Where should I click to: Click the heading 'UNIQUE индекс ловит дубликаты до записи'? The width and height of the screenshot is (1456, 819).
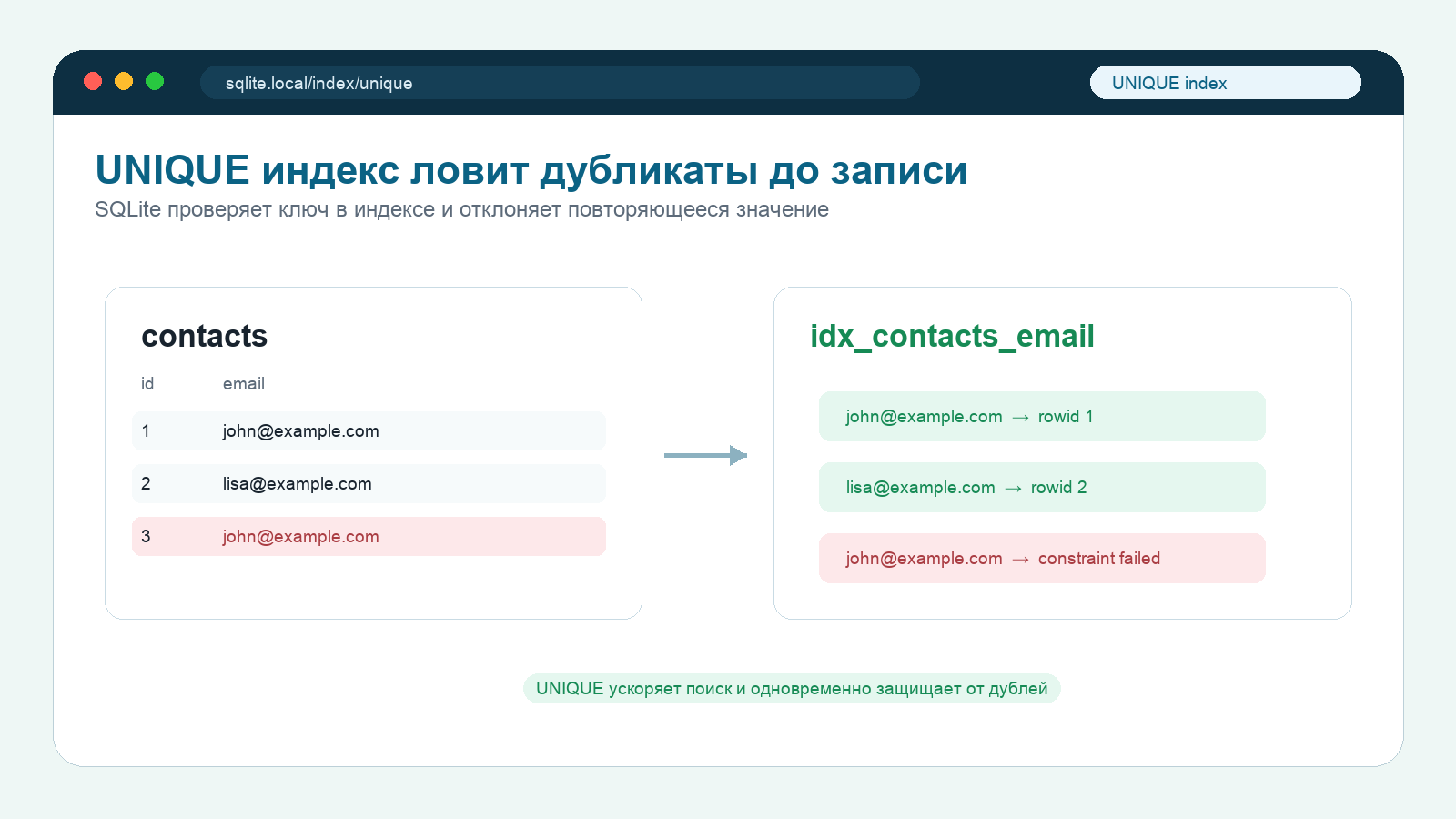coord(531,170)
